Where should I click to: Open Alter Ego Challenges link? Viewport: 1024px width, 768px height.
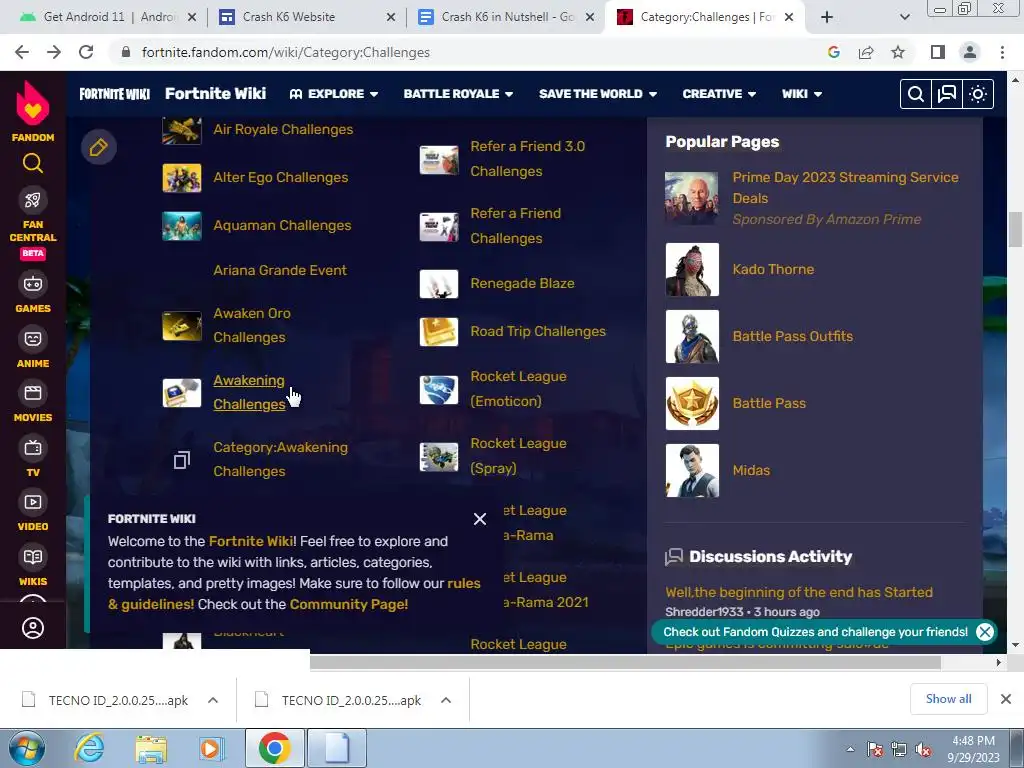pyautogui.click(x=281, y=177)
